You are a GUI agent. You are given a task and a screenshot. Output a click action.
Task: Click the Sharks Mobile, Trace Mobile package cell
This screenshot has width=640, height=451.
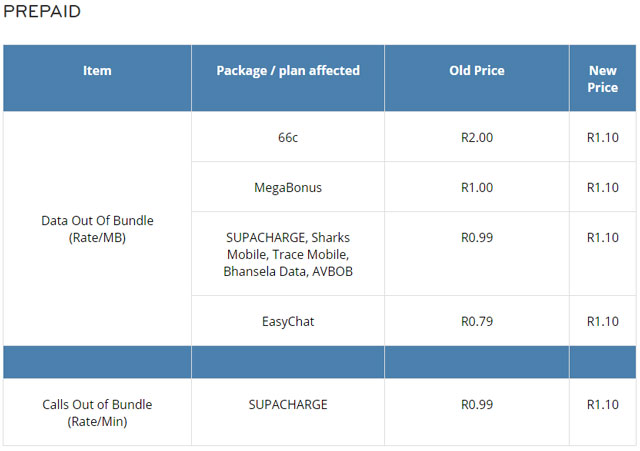[288, 254]
